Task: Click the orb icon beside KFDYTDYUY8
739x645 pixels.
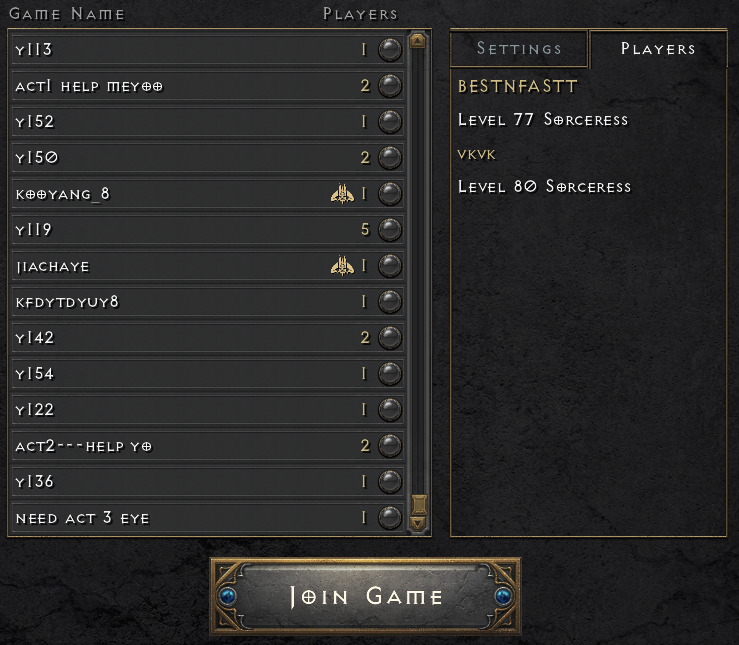Action: 390,302
